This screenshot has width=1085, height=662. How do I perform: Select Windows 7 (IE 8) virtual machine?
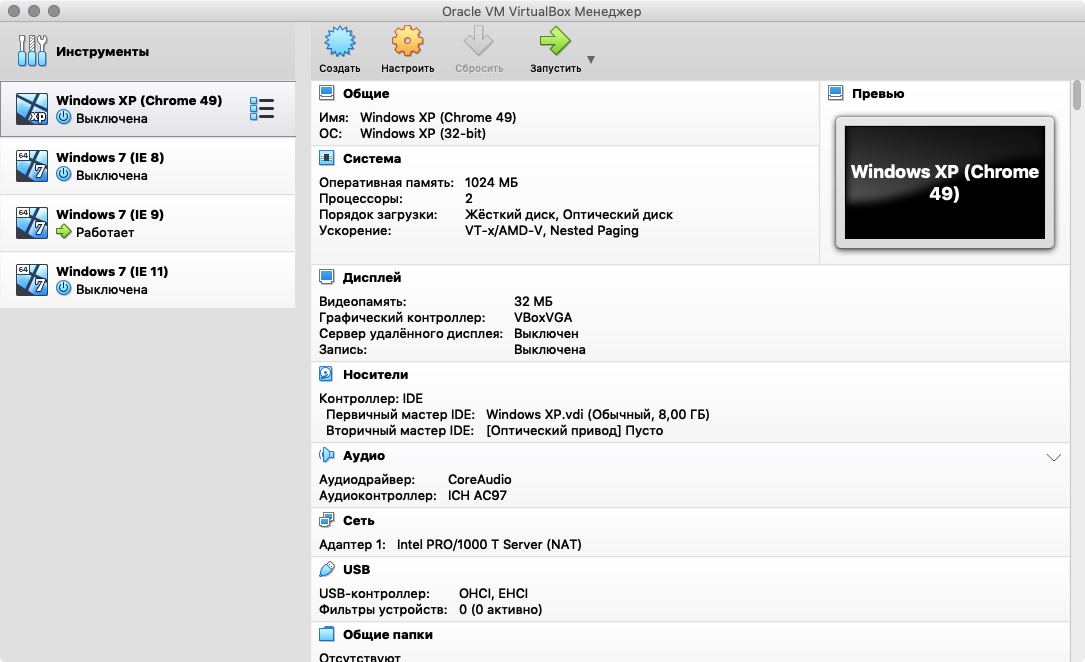coord(147,166)
